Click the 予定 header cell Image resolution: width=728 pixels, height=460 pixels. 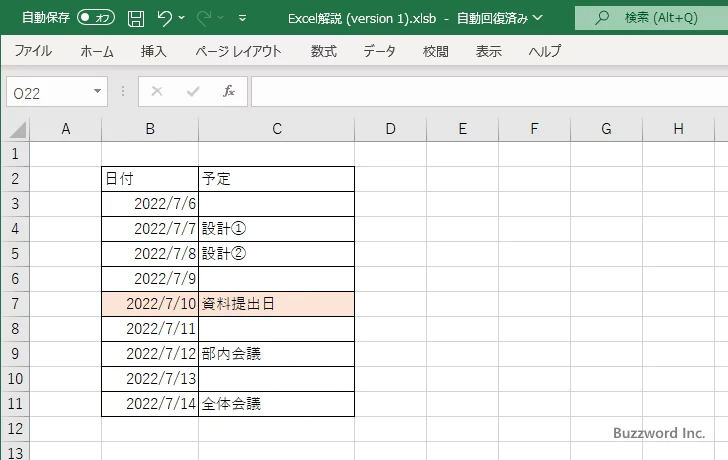coord(276,179)
